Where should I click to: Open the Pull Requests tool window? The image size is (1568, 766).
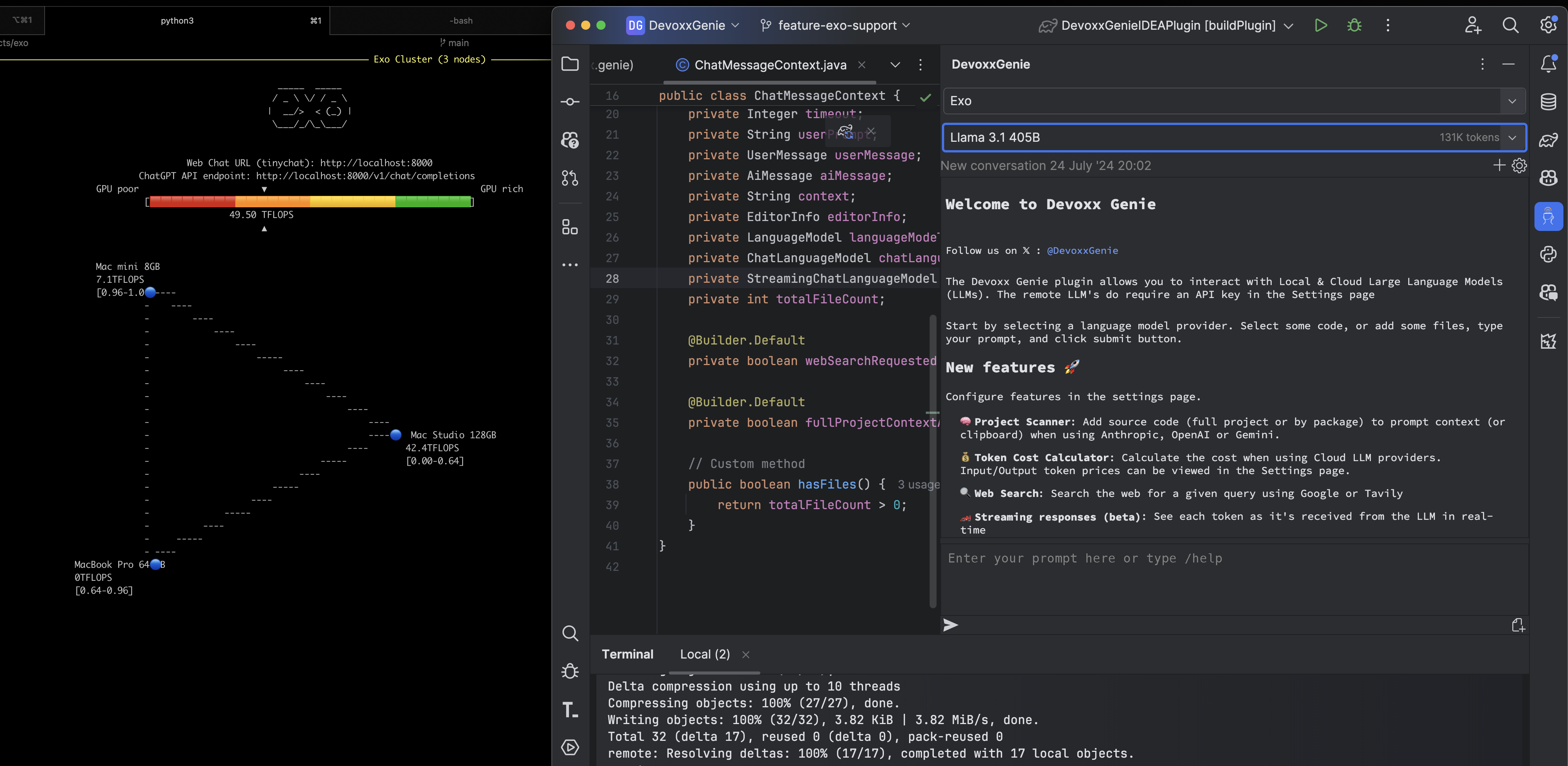570,178
